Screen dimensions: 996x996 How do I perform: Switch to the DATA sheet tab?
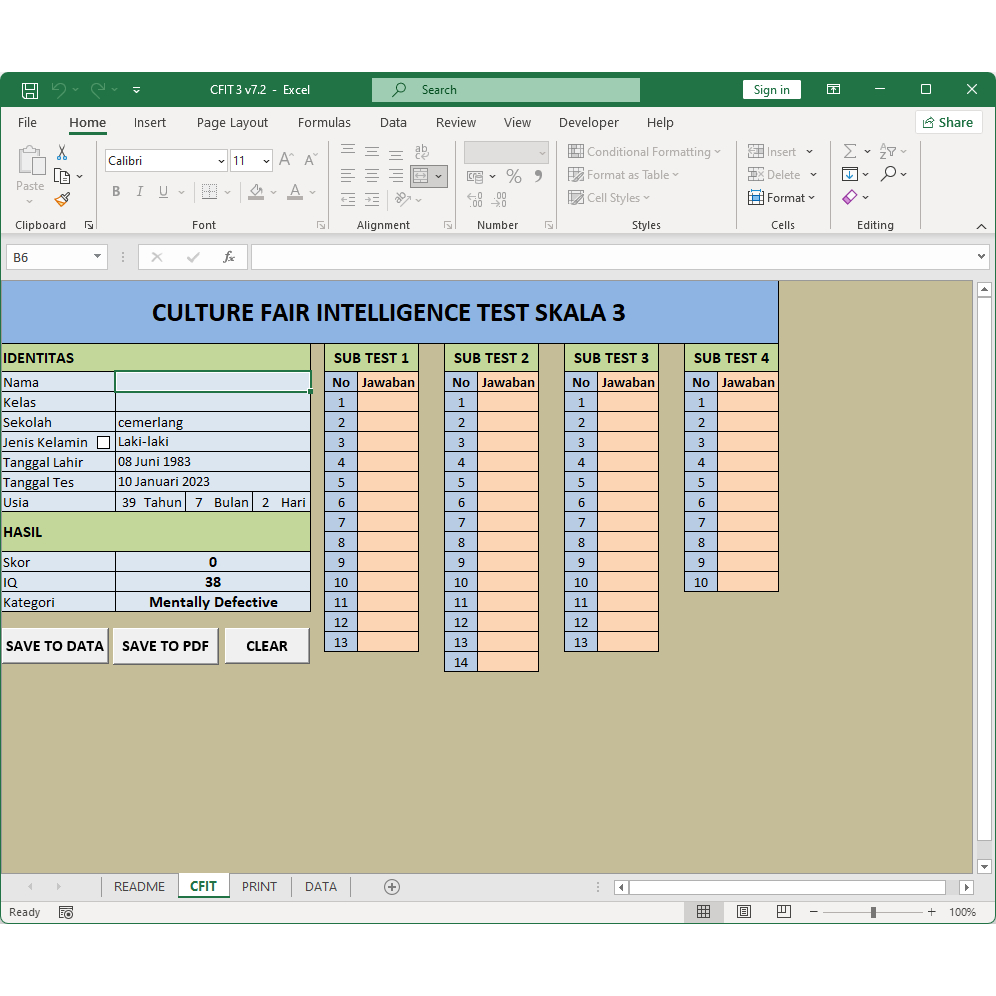(x=320, y=887)
